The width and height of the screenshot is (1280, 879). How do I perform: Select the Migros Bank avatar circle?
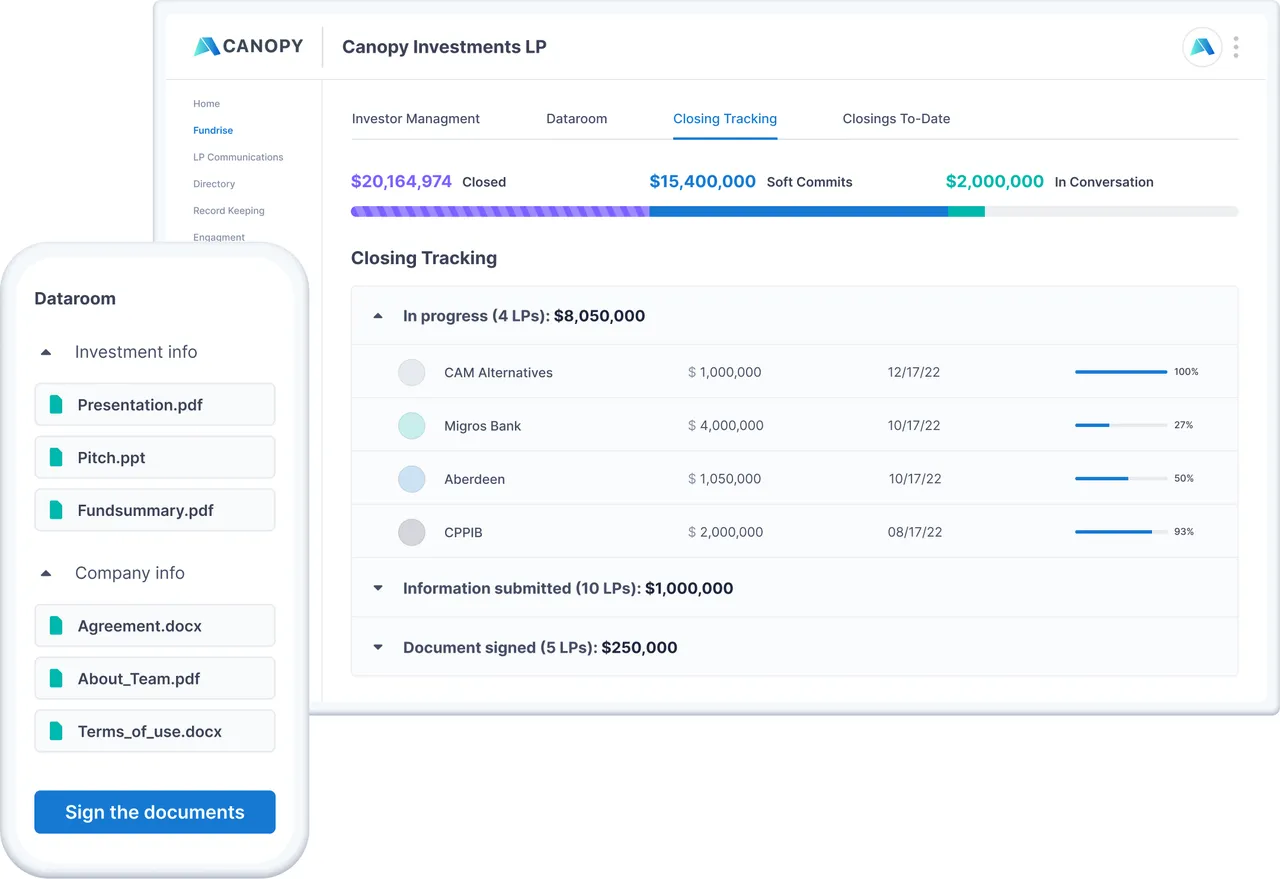pyautogui.click(x=412, y=426)
